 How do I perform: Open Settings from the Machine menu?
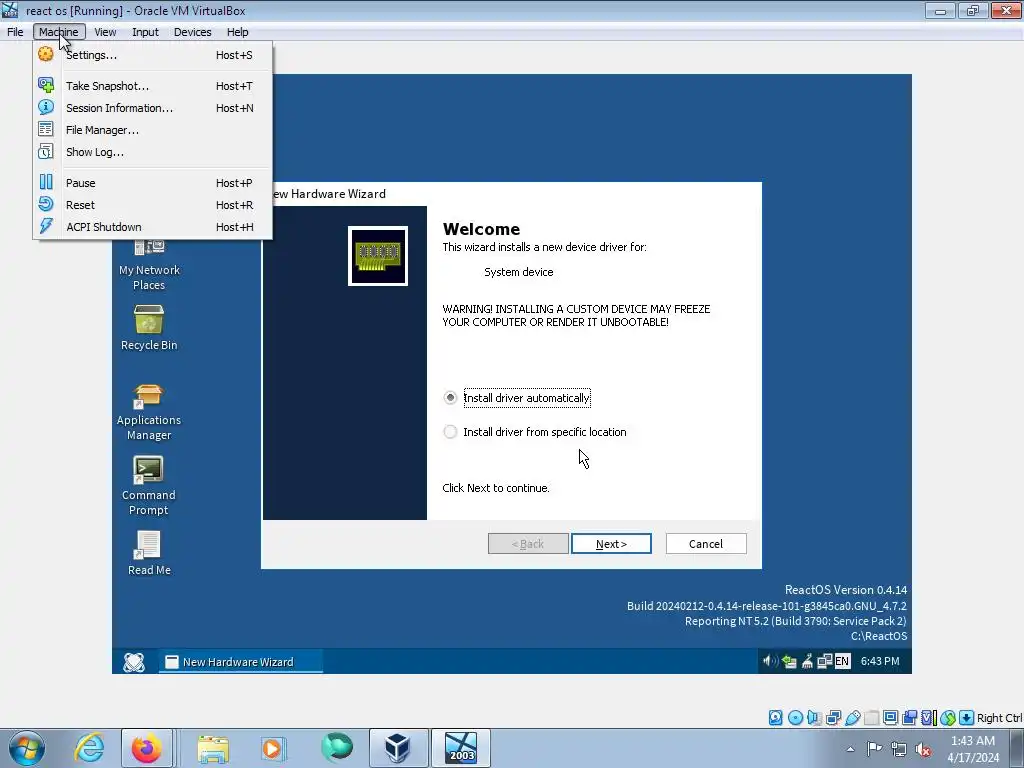click(x=152, y=55)
